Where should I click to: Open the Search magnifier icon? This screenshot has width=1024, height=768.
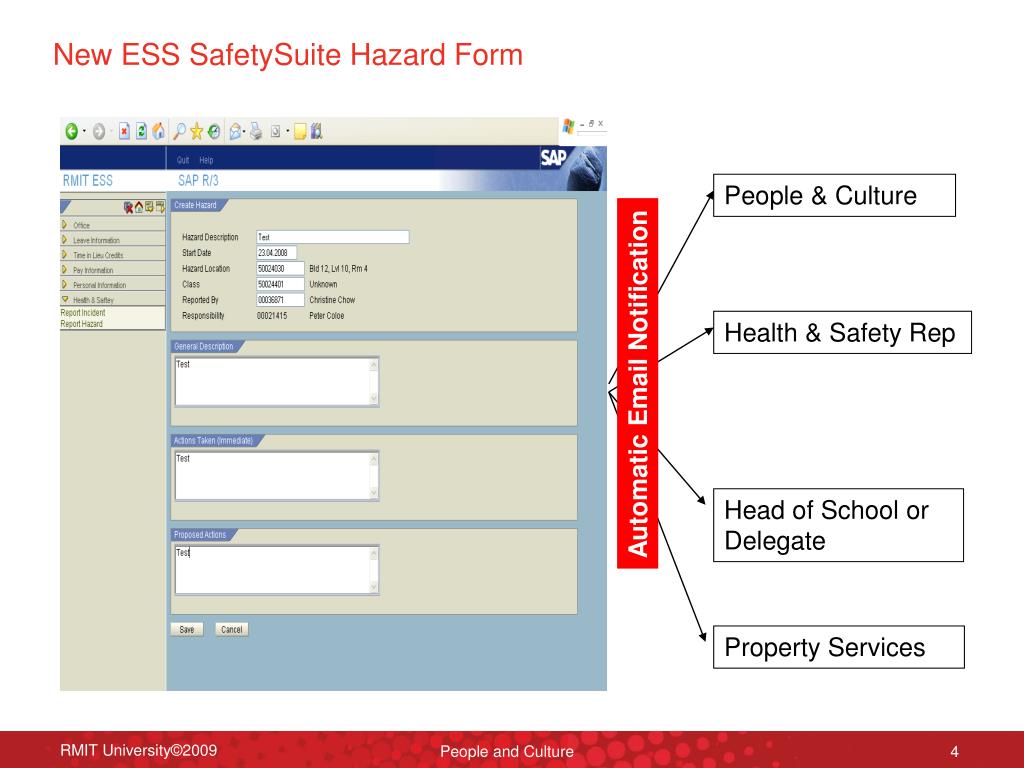tap(179, 131)
